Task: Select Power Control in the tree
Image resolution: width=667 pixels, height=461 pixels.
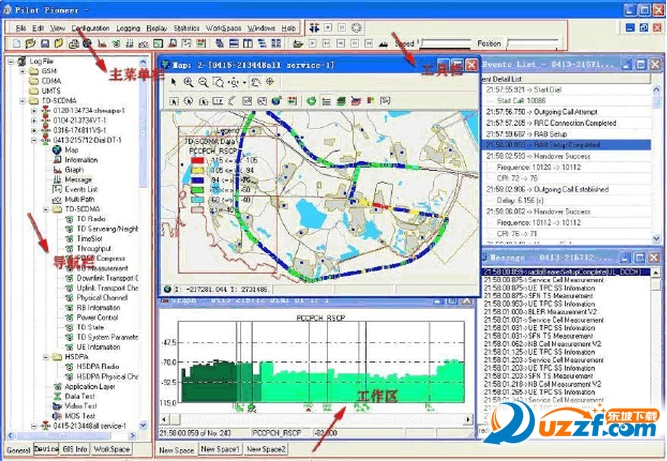Action: (97, 318)
